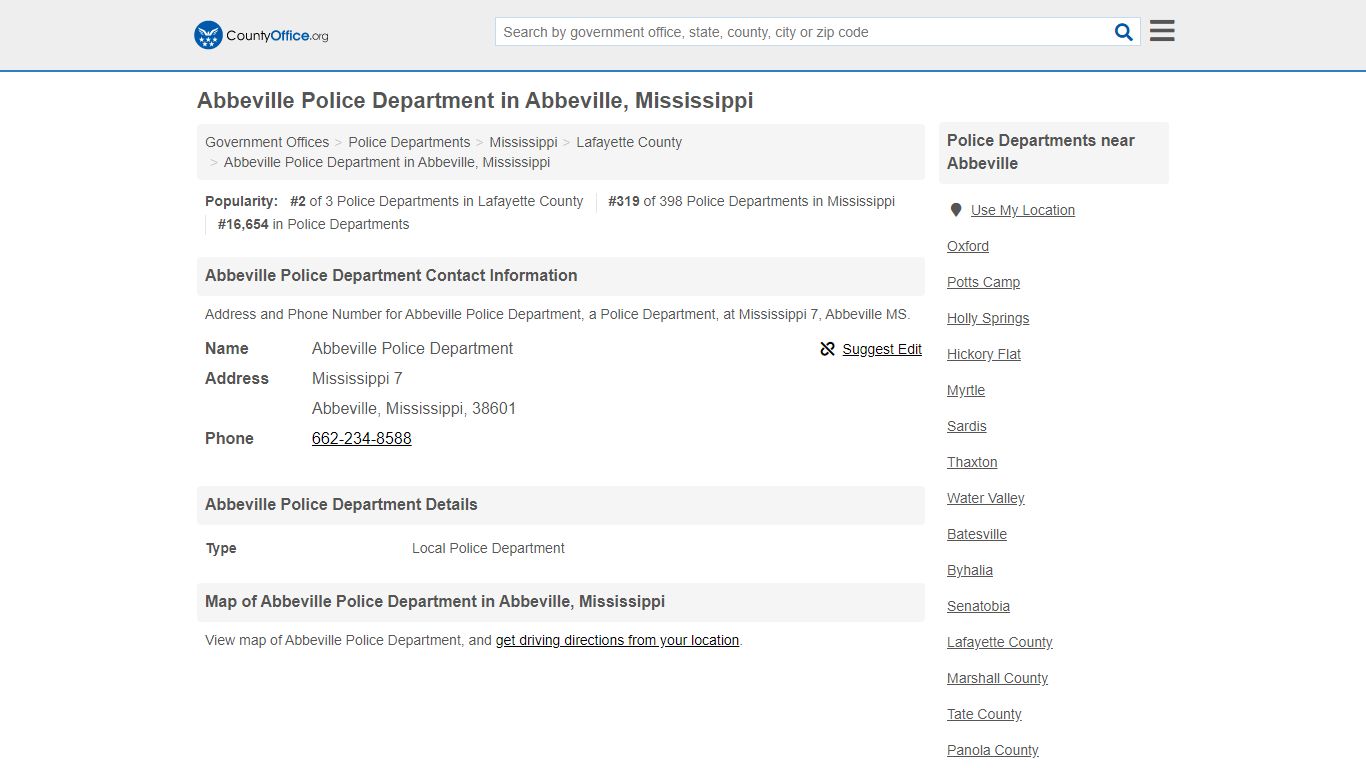1366x768 pixels.
Task: Go to Police Departments breadcrumb
Action: 409,142
